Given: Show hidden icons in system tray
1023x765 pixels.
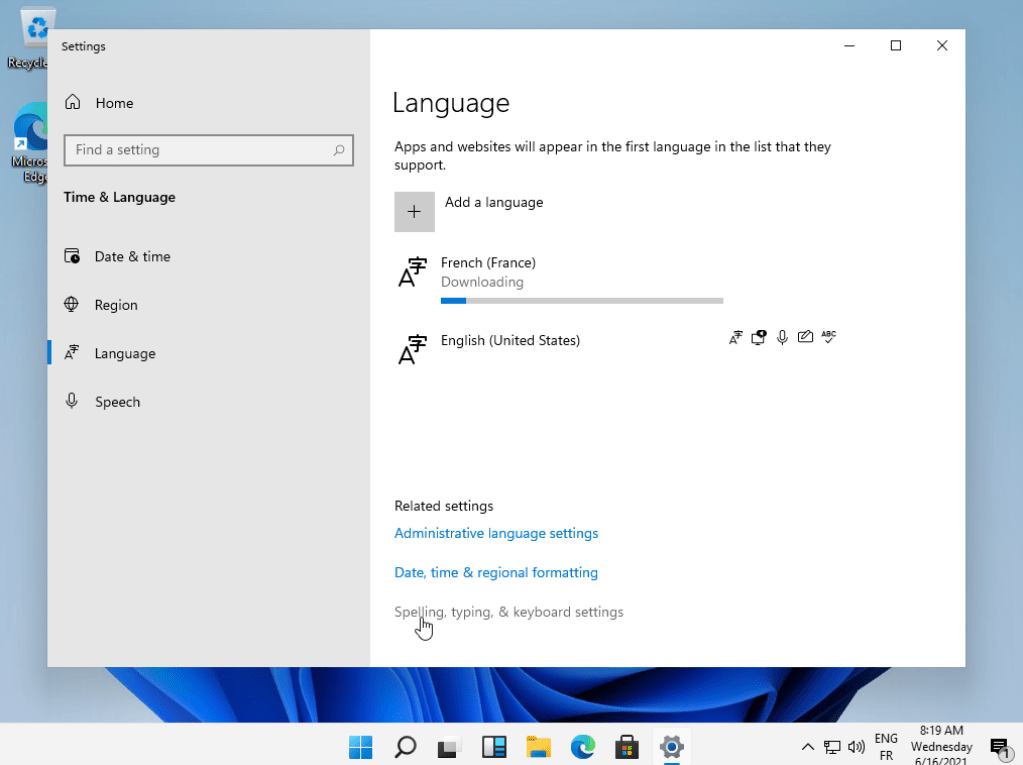Looking at the screenshot, I should tap(808, 747).
